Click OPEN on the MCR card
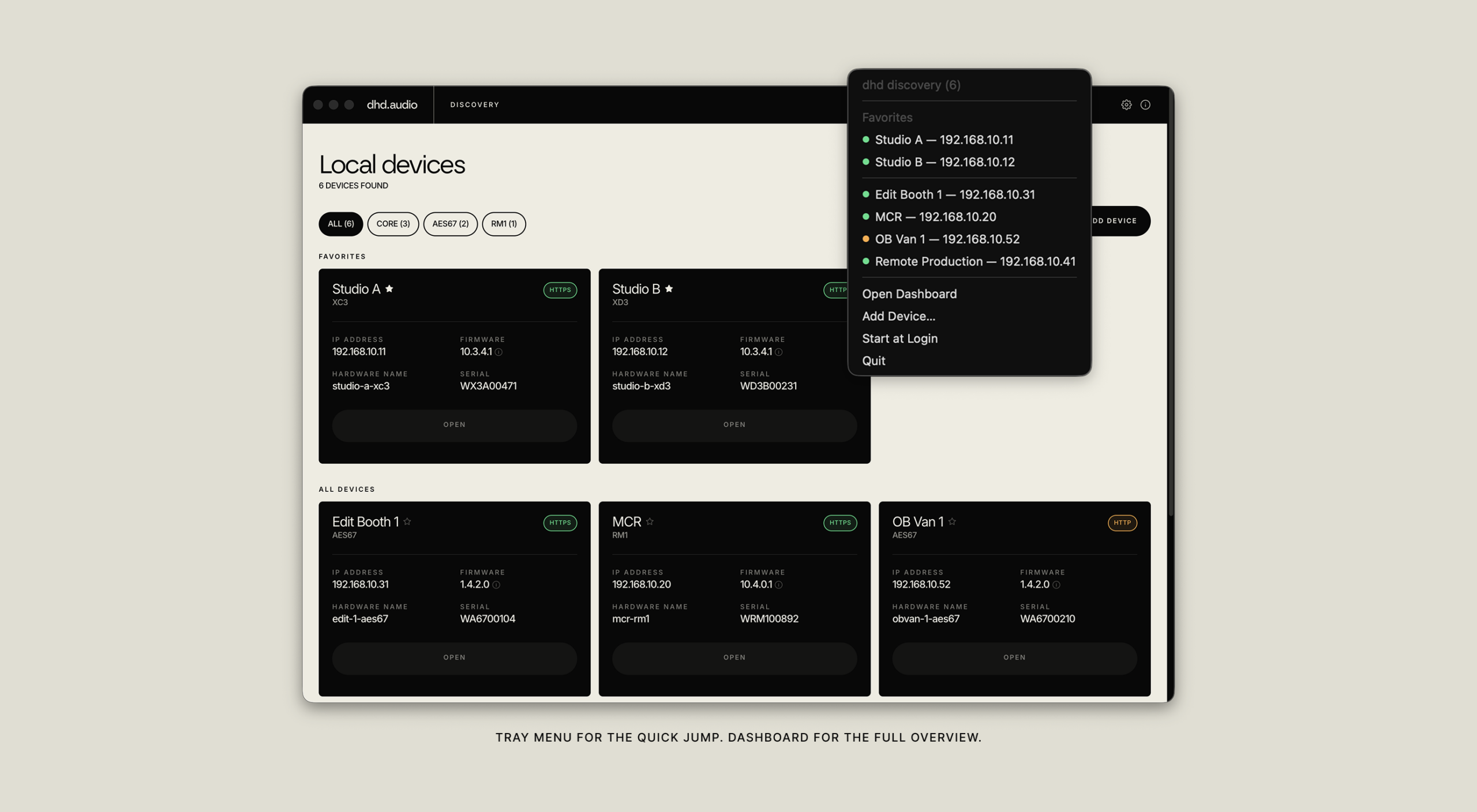Viewport: 1477px width, 812px height. click(x=734, y=658)
